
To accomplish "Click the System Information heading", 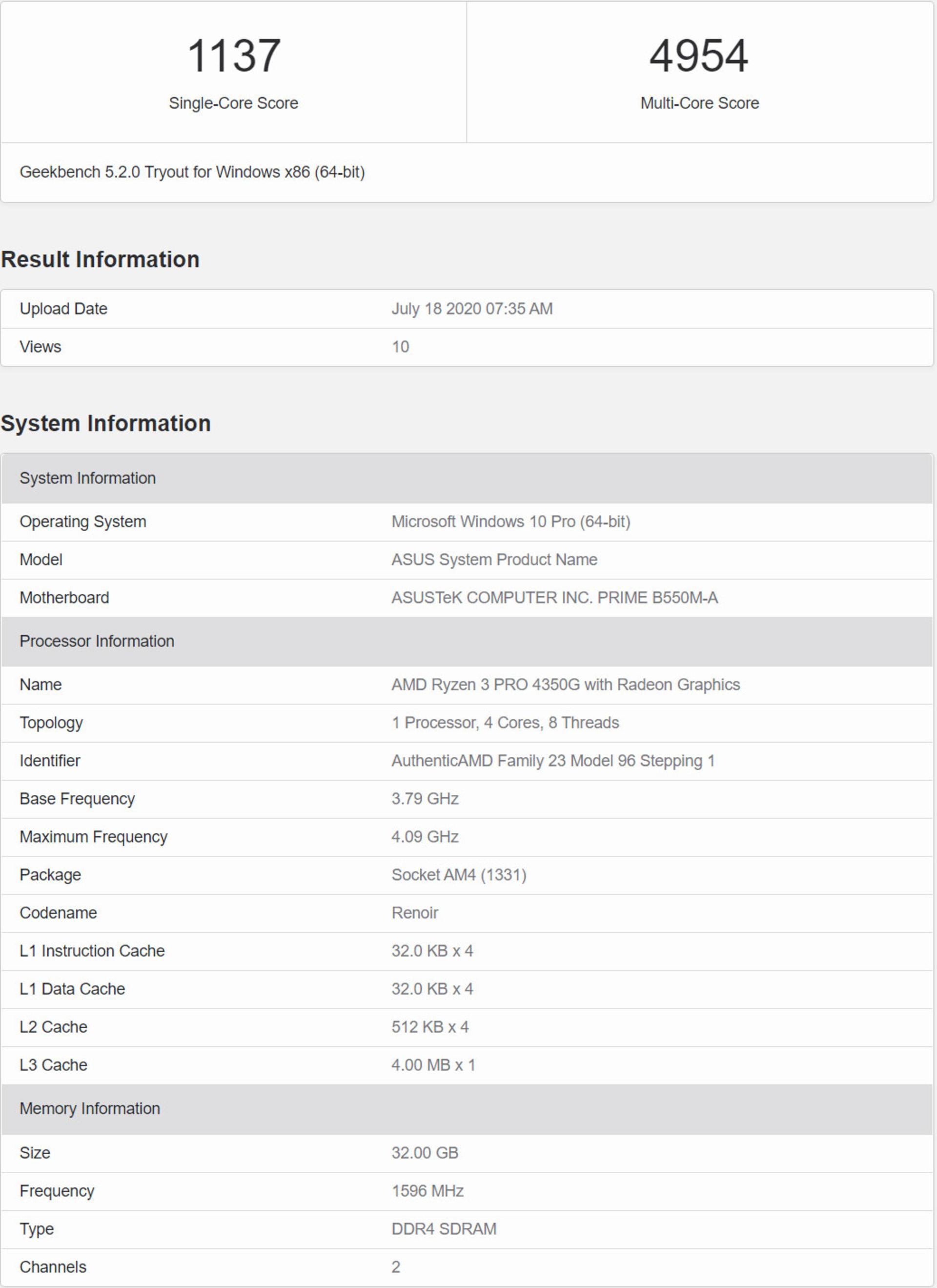I will click(x=106, y=424).
